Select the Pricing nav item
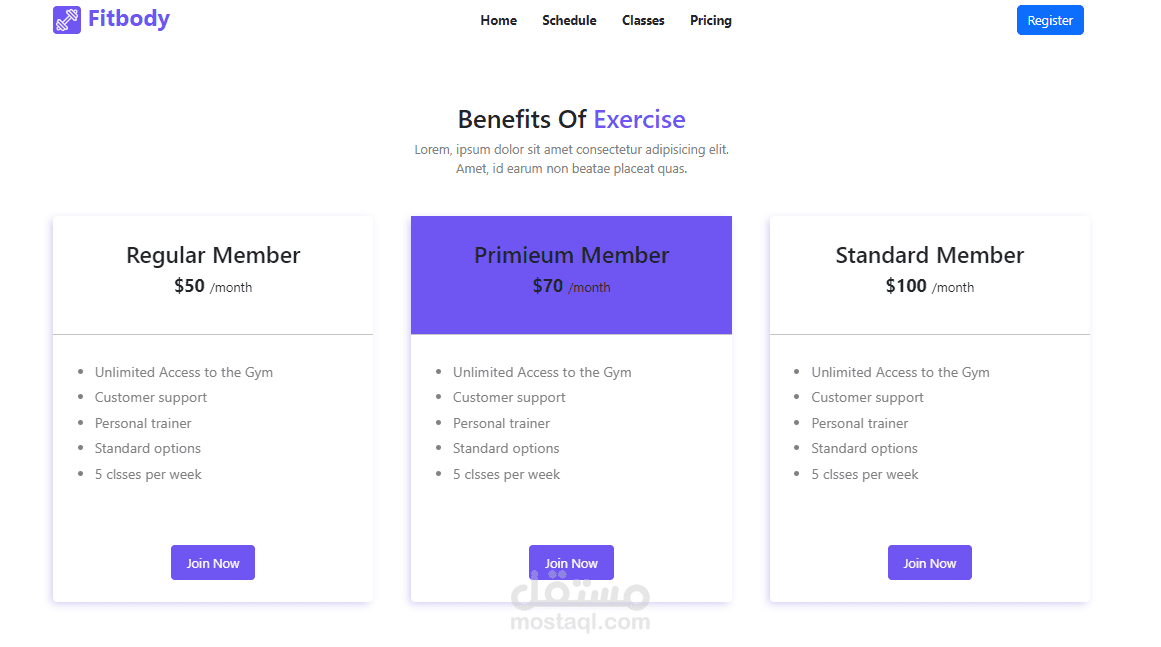Screen dimensions: 1161x647 coord(711,21)
